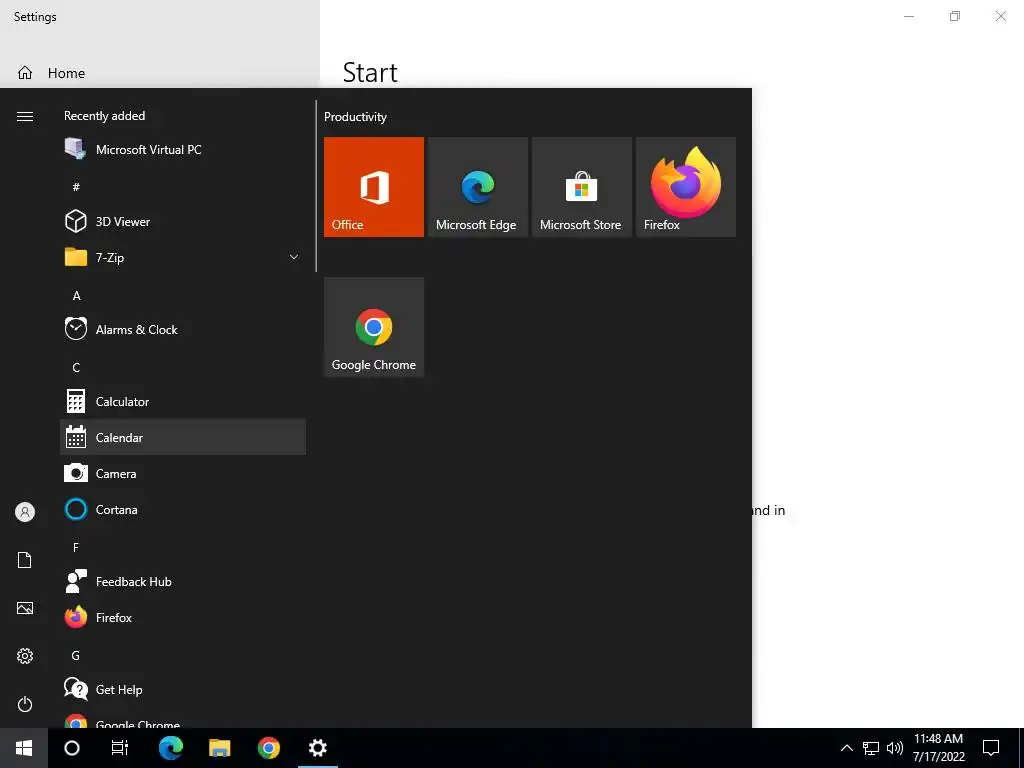Click the Office tile
The height and width of the screenshot is (768, 1024).
pyautogui.click(x=374, y=187)
